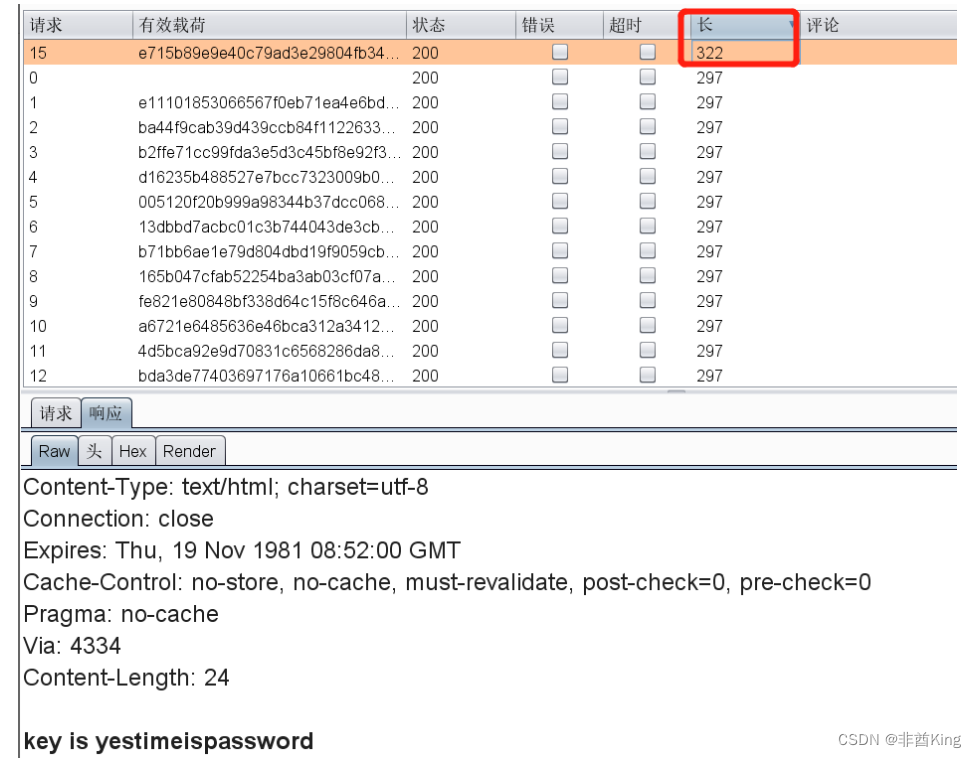Select payload a6721e6485636e46bca312a3412…
Viewport: 976px width, 758px height.
pyautogui.click(x=268, y=327)
